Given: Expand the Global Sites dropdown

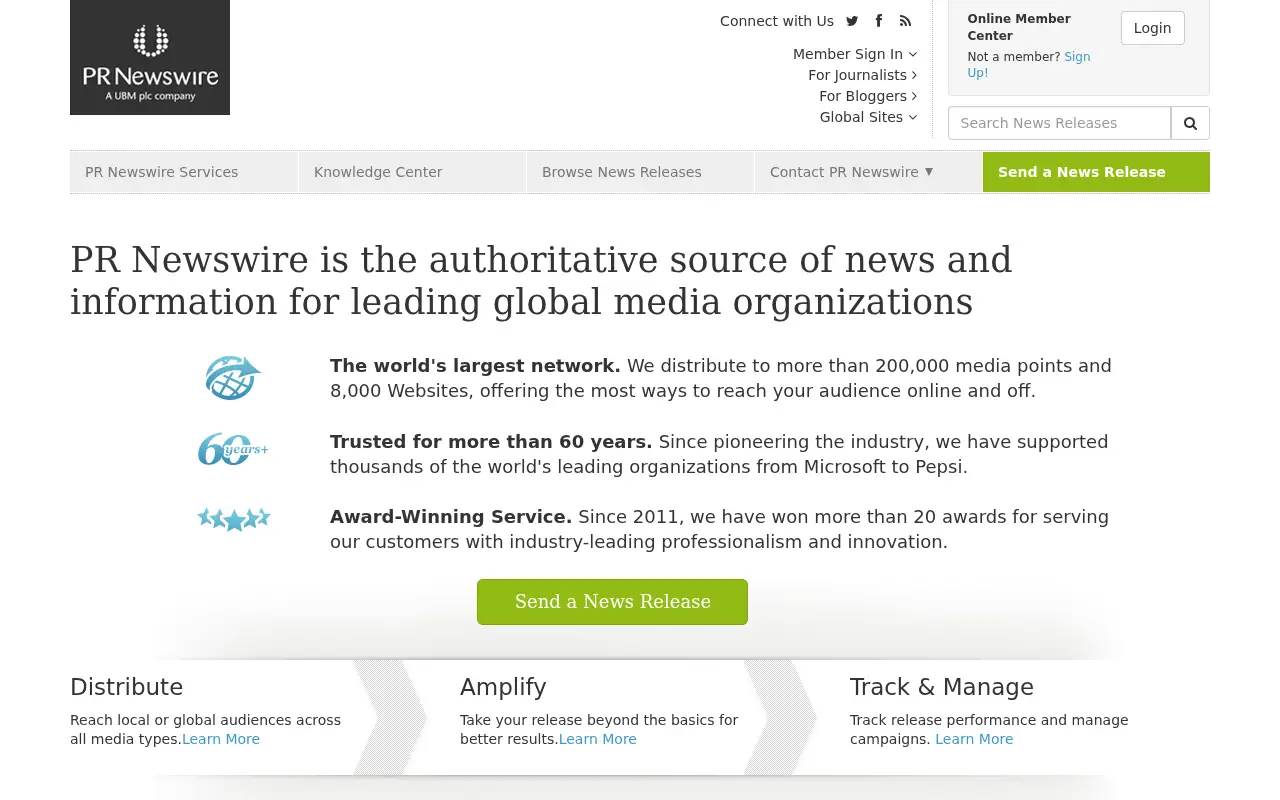Looking at the screenshot, I should (x=868, y=117).
